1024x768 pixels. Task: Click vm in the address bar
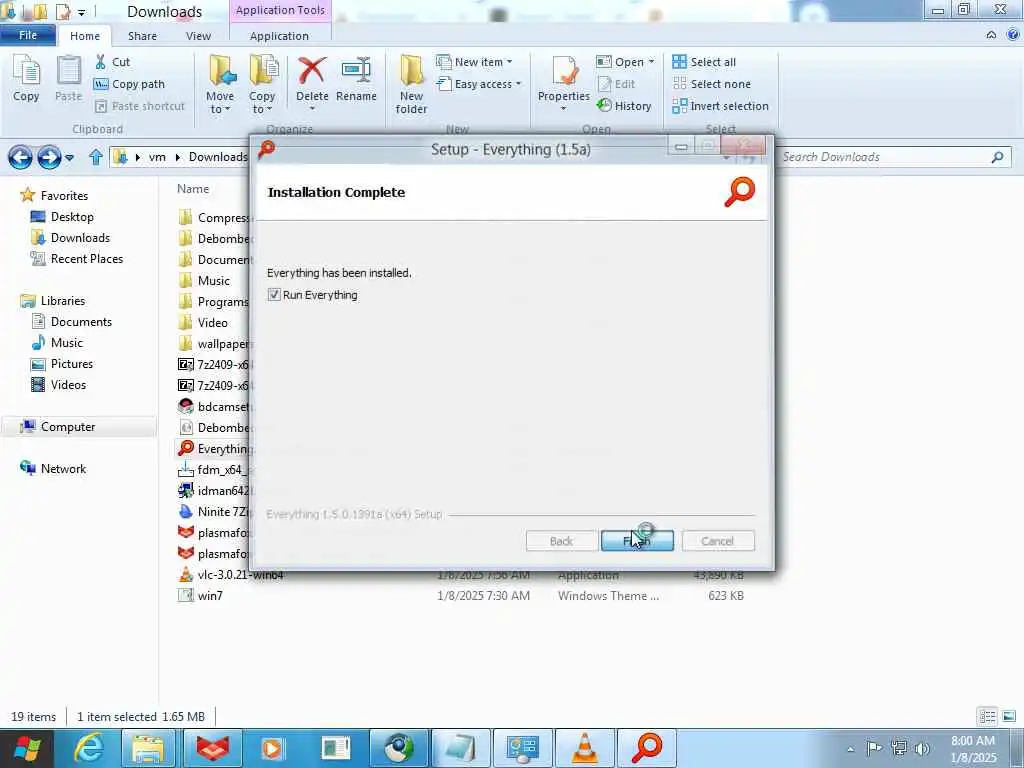point(157,157)
